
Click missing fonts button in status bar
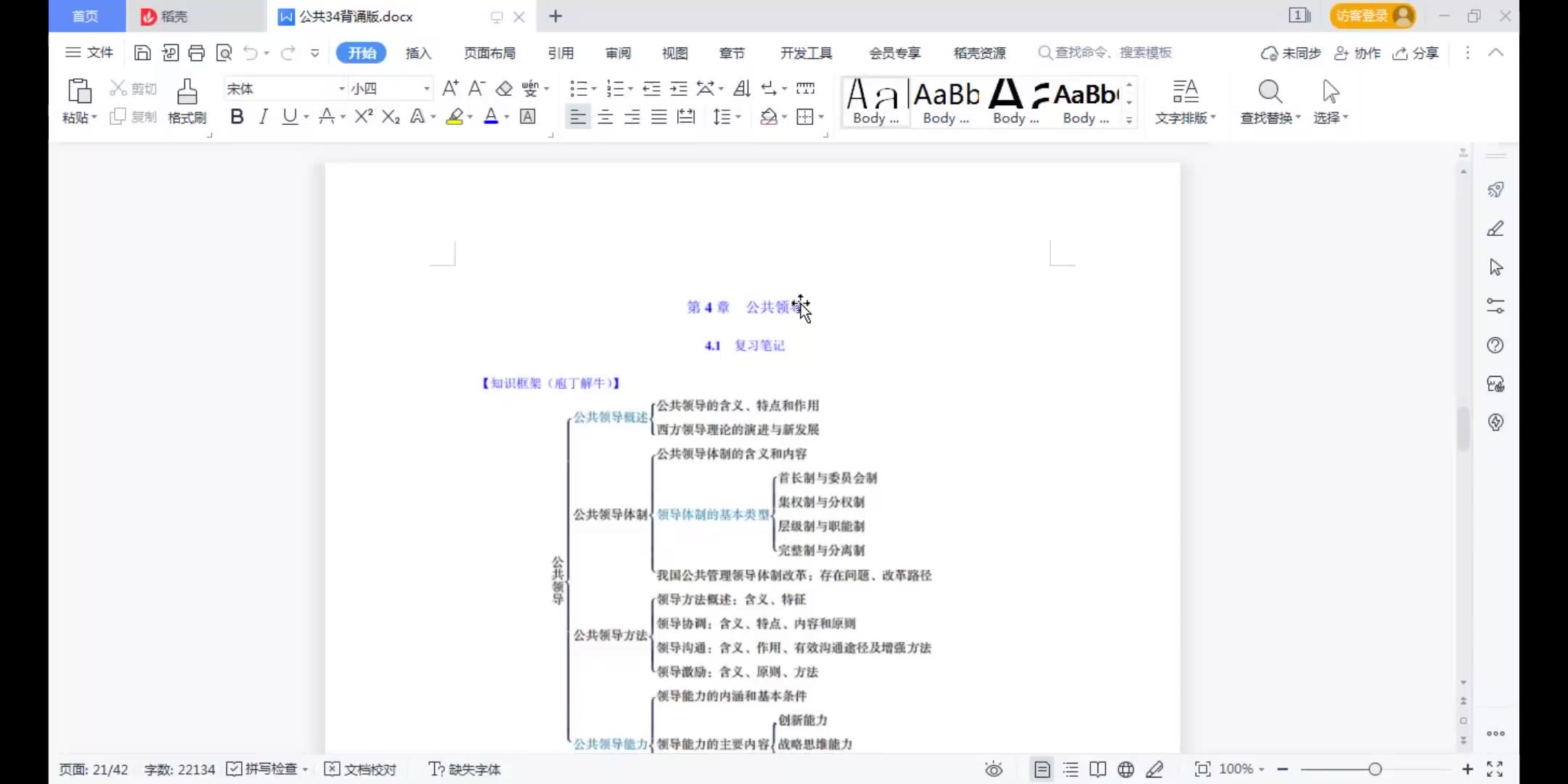465,769
